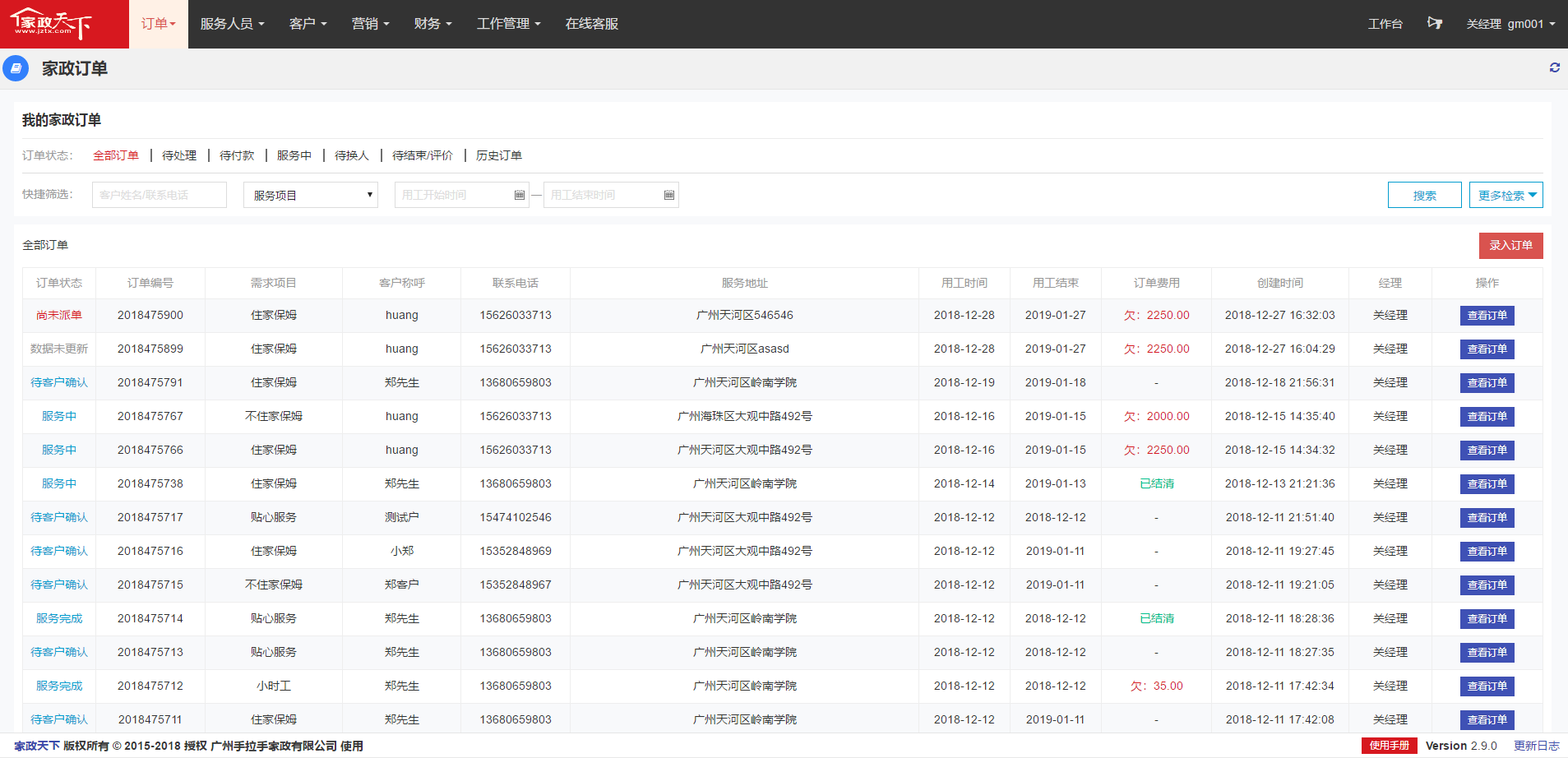Select the 待处理 status tab
Viewport: 1568px width, 758px height.
pos(179,155)
